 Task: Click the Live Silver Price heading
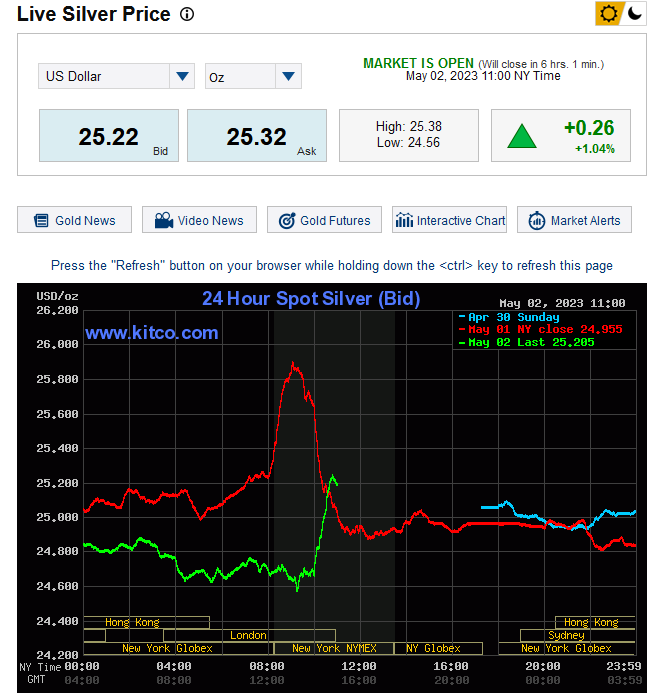pos(94,14)
